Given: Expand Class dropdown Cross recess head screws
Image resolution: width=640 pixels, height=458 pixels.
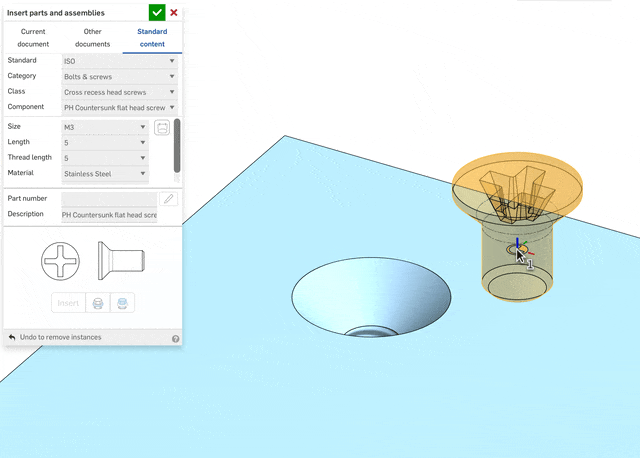Looking at the screenshot, I should pos(120,92).
